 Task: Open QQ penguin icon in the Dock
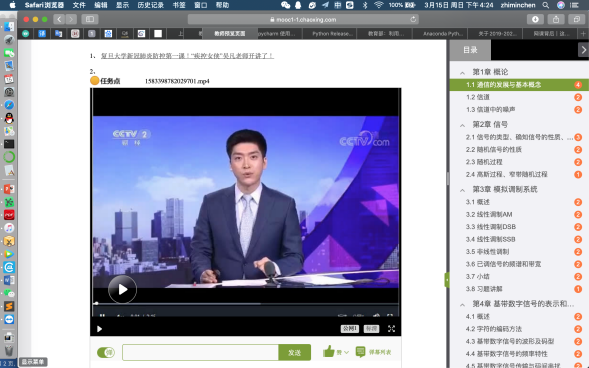9,118
